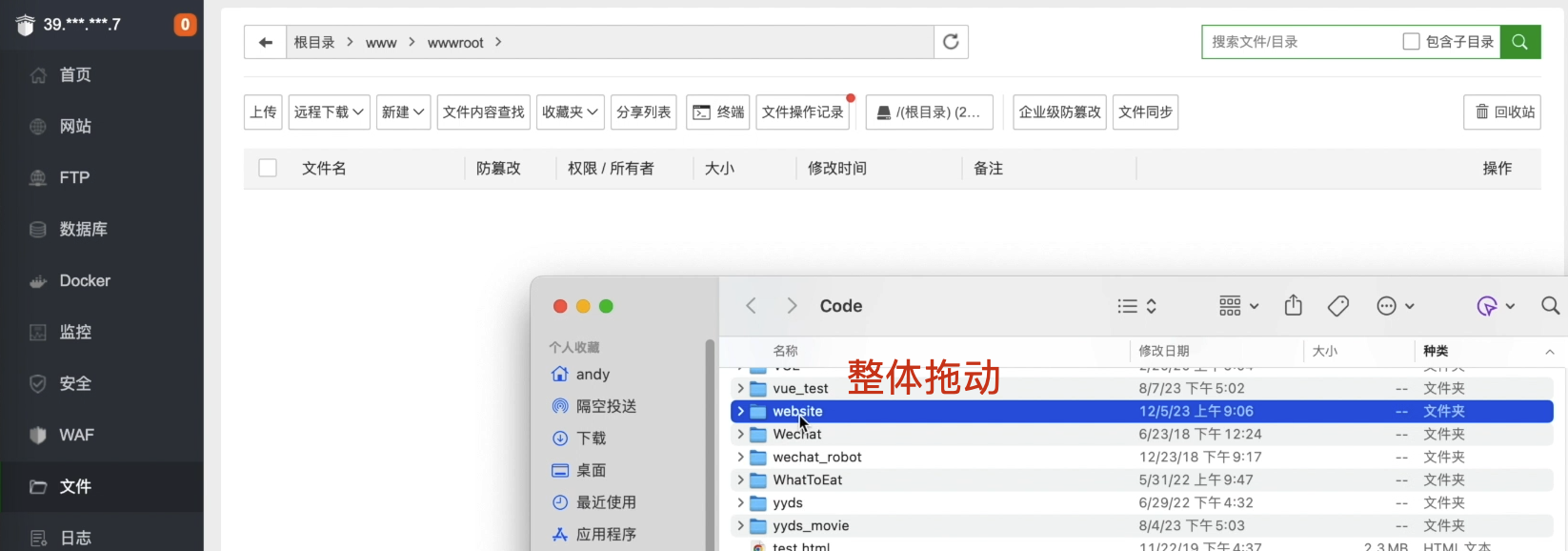Enable the 包含子目录 checkbox
The image size is (1568, 551).
(1412, 42)
